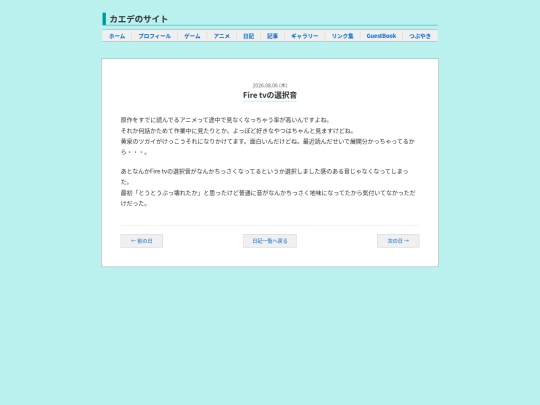Screen dimensions: 540x405
Task: Click the paragraph starting 原作をすでに読んでる
Action: click(225, 120)
